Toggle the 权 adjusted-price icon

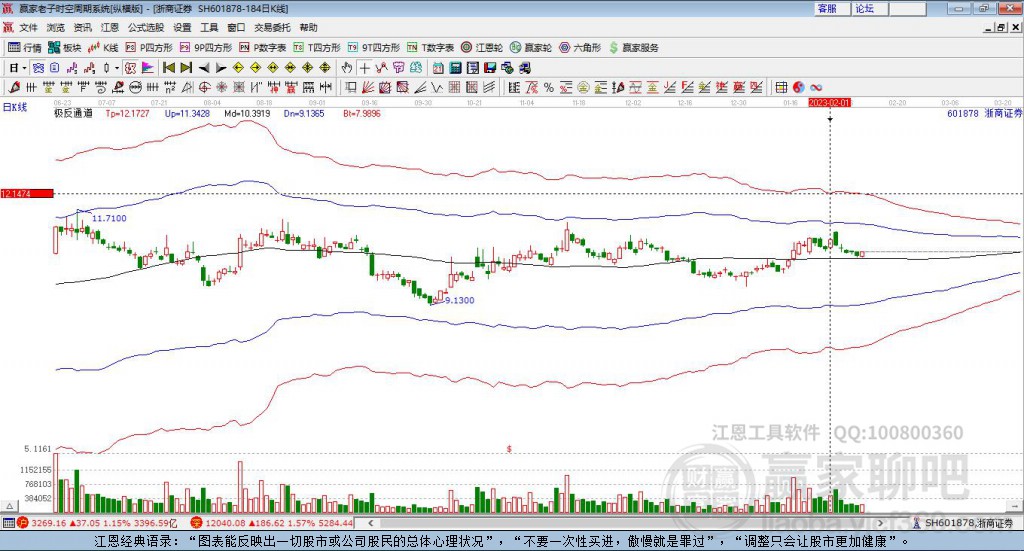[130, 68]
